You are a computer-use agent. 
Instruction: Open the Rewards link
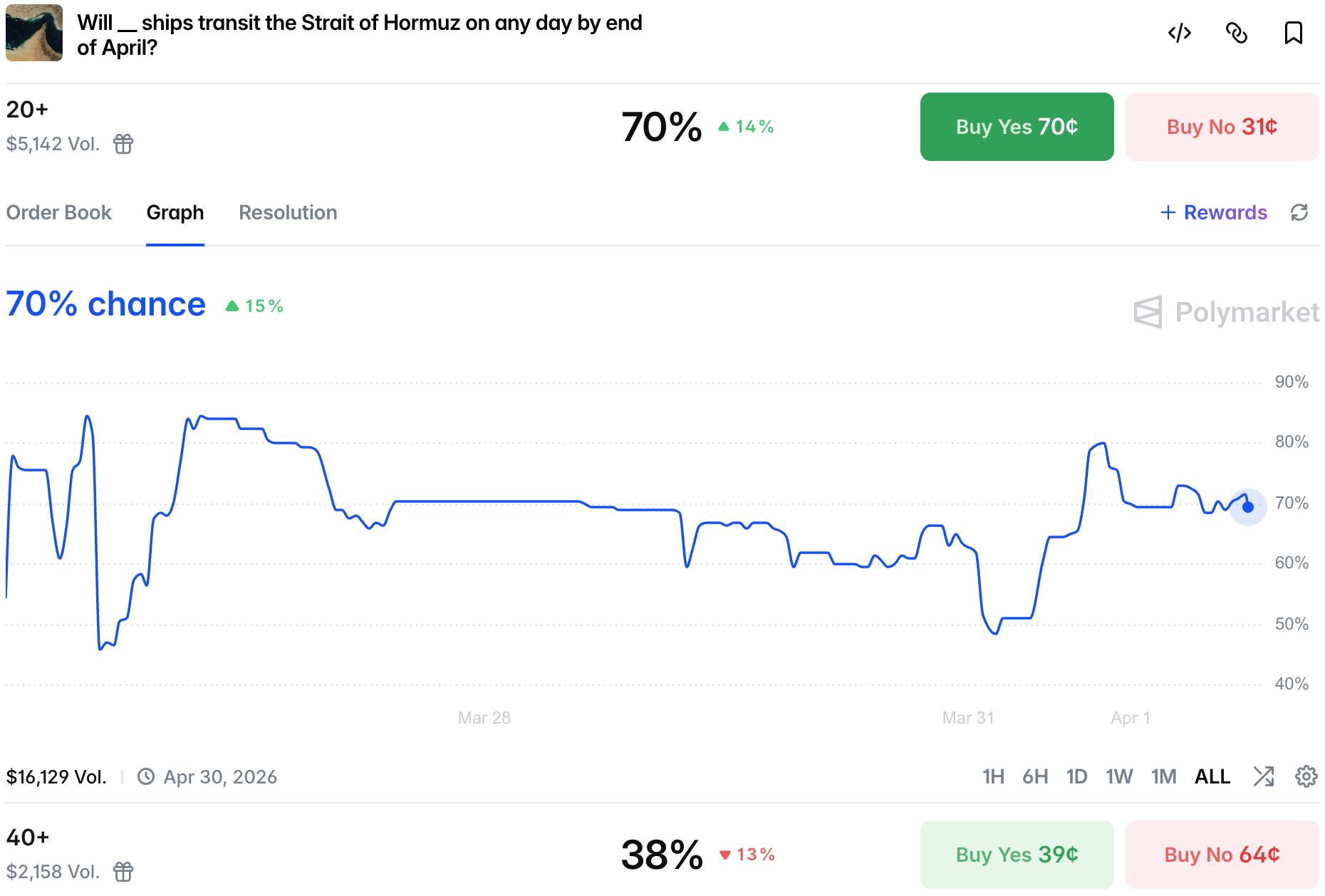click(x=1214, y=212)
